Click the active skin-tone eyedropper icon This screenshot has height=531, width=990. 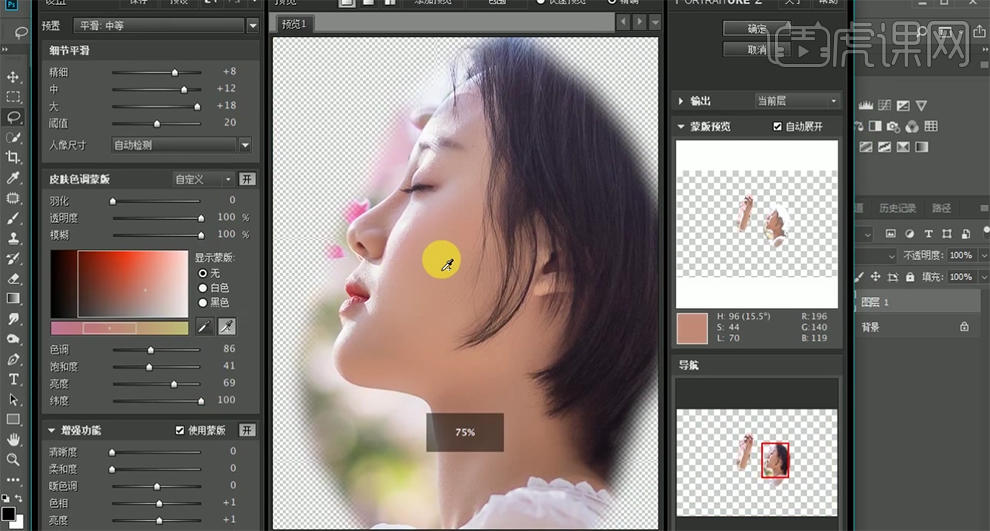pos(227,326)
